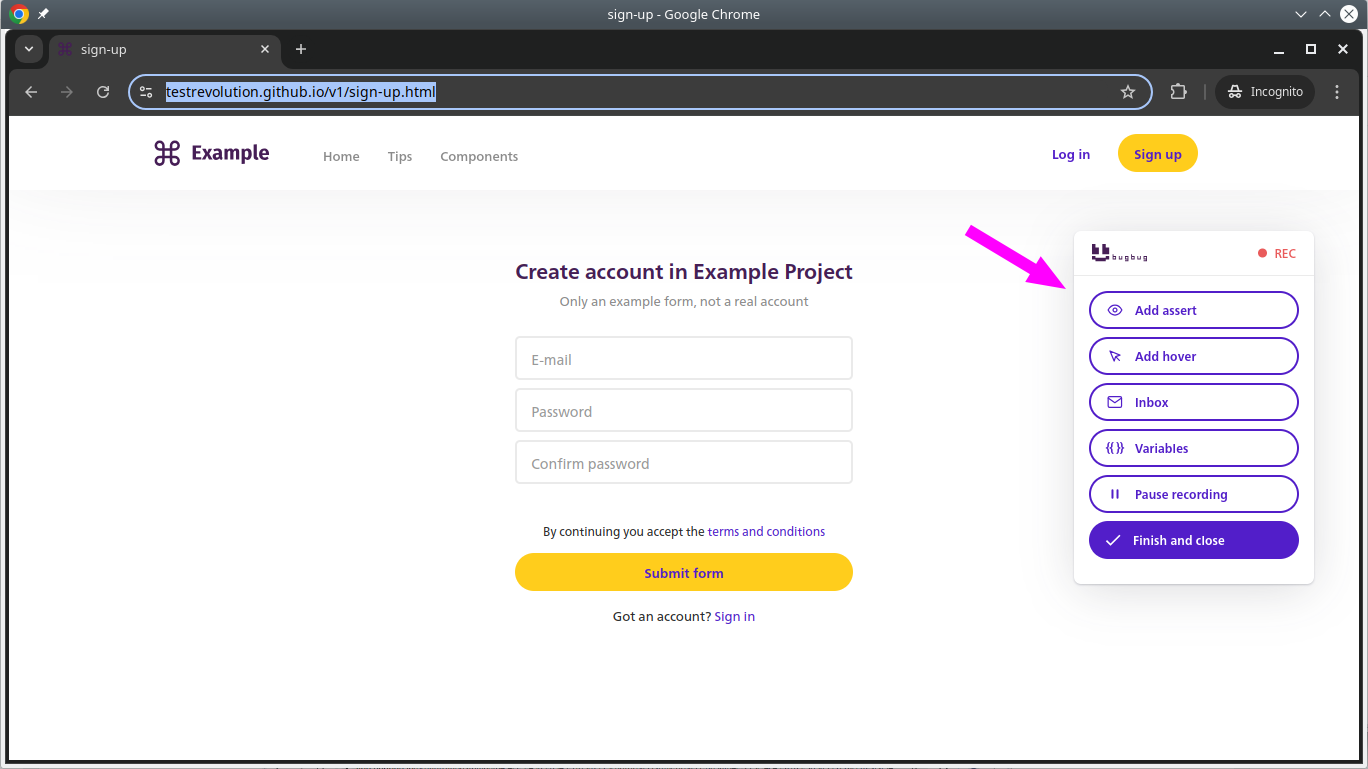Open Variables in bugbug recorder
Image resolution: width=1368 pixels, height=769 pixels.
pyautogui.click(x=1193, y=448)
